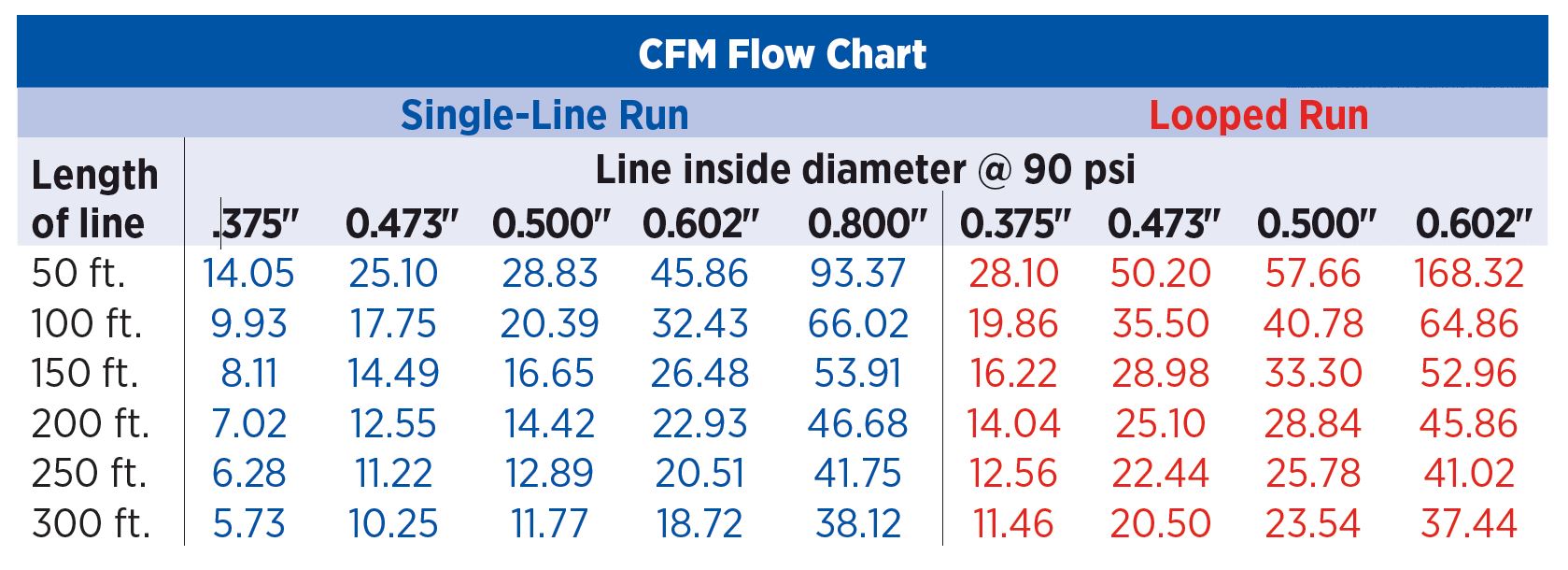The height and width of the screenshot is (570, 1568).
Task: Select the 5.73 value
Action: (248, 523)
